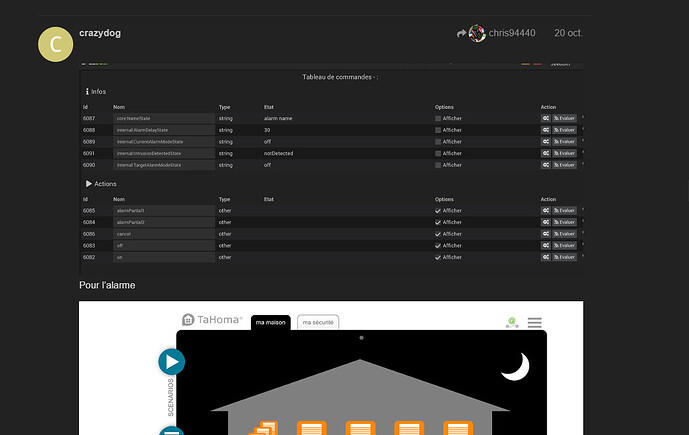Click Evaluer button for alarmPartial1
The height and width of the screenshot is (435, 689).
tap(564, 210)
